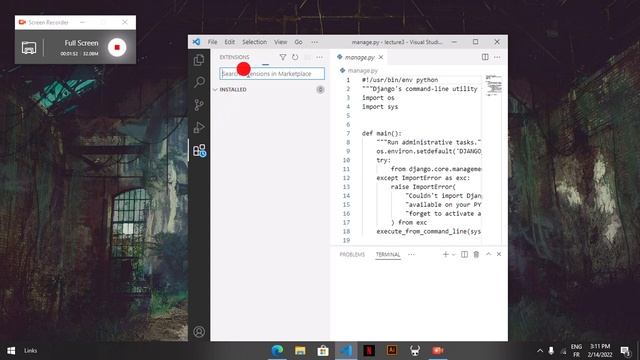Viewport: 640px width, 360px height.
Task: Maximize the terminal panel with chevron up
Action: [488, 254]
